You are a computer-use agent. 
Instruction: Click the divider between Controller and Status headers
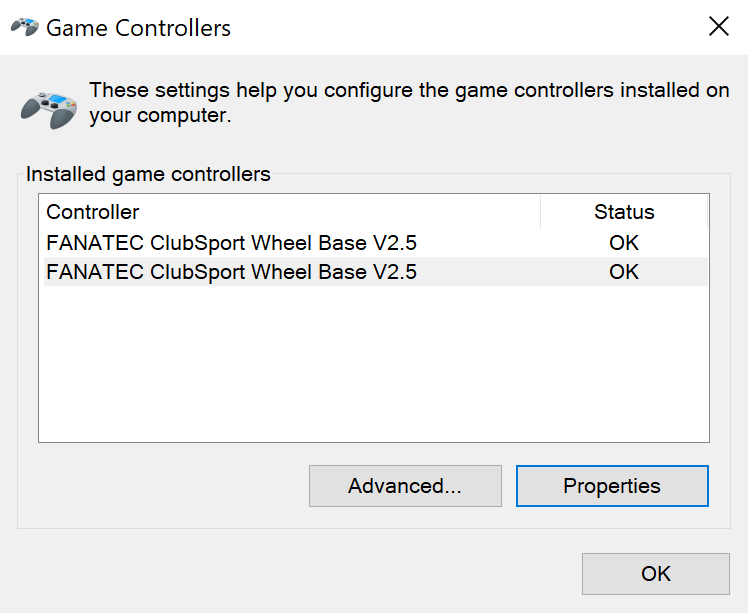(x=540, y=212)
